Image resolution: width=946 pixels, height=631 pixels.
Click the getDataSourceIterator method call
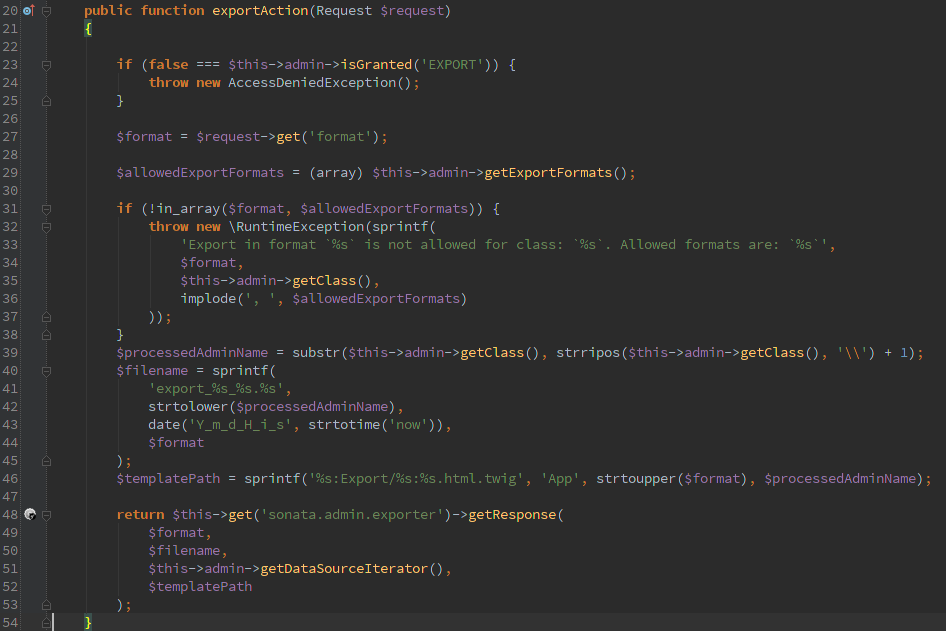coord(344,568)
